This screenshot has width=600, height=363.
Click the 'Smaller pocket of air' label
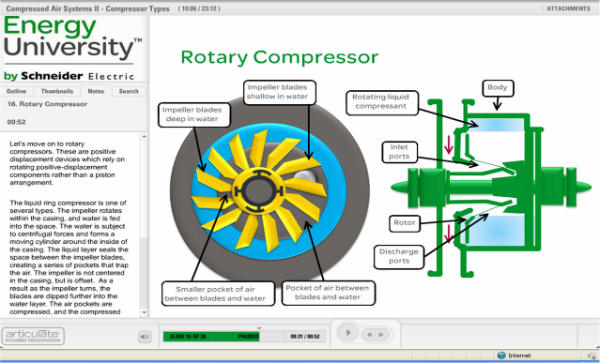(218, 294)
